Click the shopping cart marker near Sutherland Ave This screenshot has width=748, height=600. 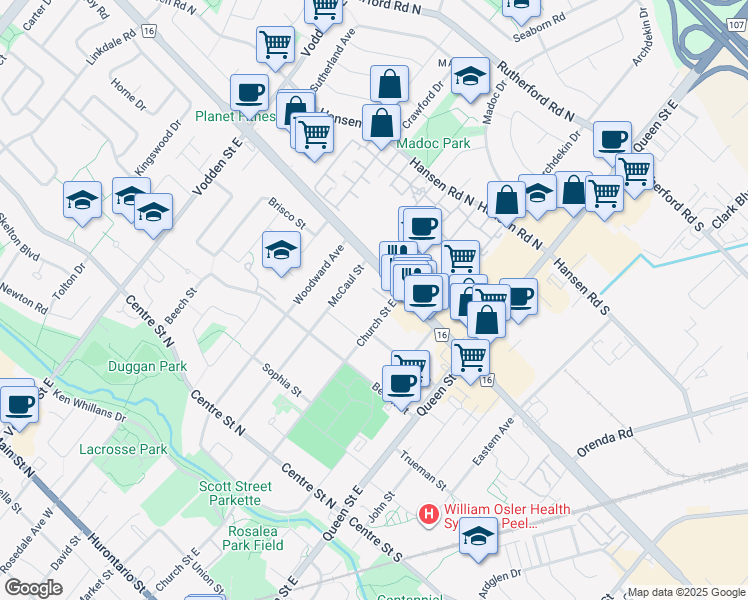275,45
